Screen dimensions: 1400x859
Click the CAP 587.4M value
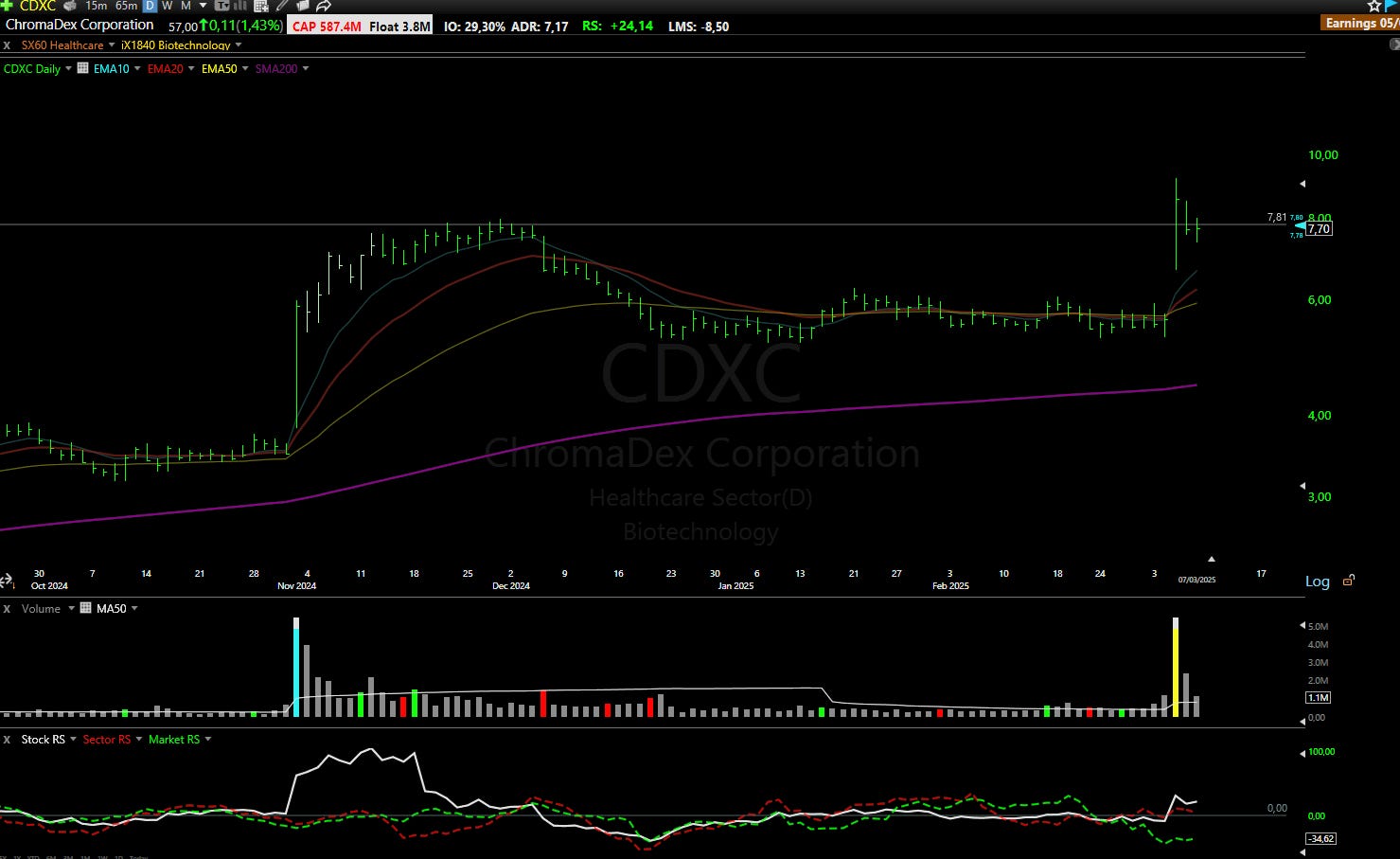click(x=327, y=27)
